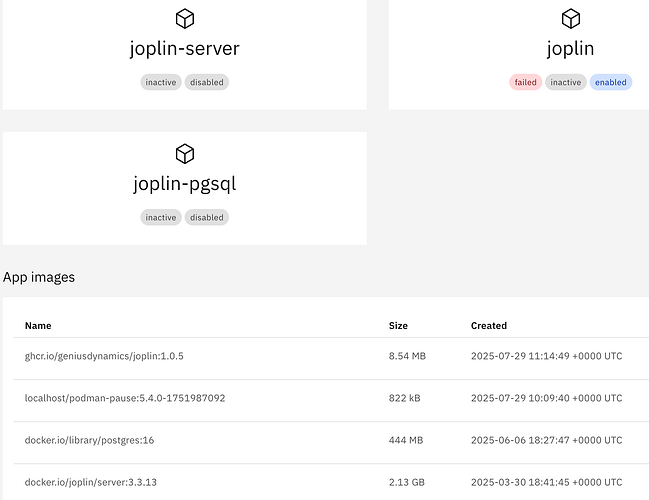Click created date 2025-06-06 18:27:47
Image resolution: width=649 pixels, height=500 pixels.
point(546,440)
